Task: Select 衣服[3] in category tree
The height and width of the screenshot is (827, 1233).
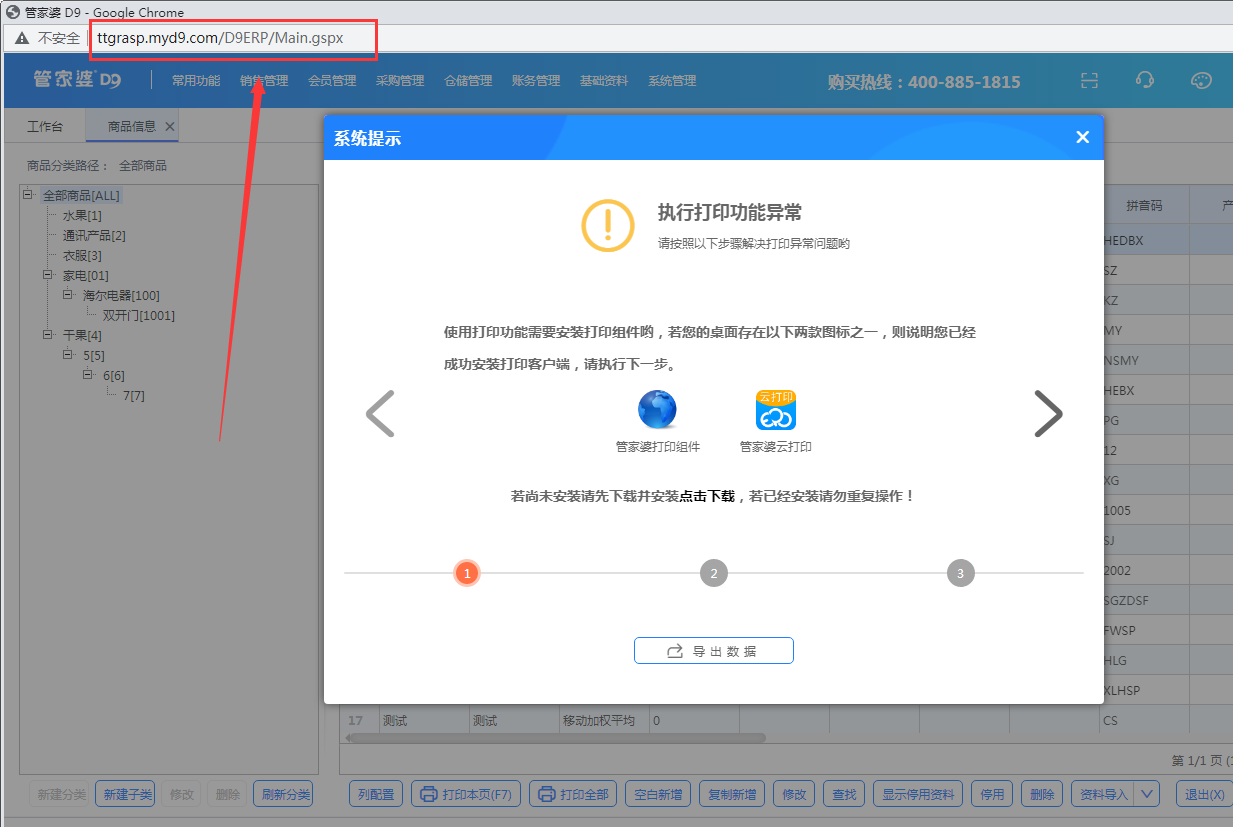Action: click(x=82, y=255)
